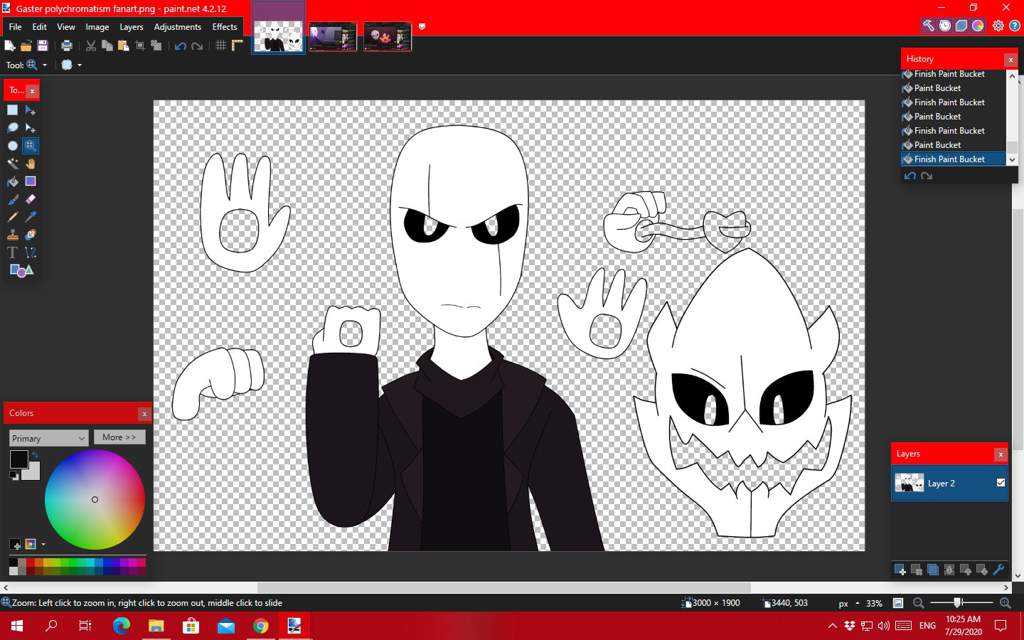The height and width of the screenshot is (640, 1024).
Task: Open the File menu
Action: [x=15, y=27]
